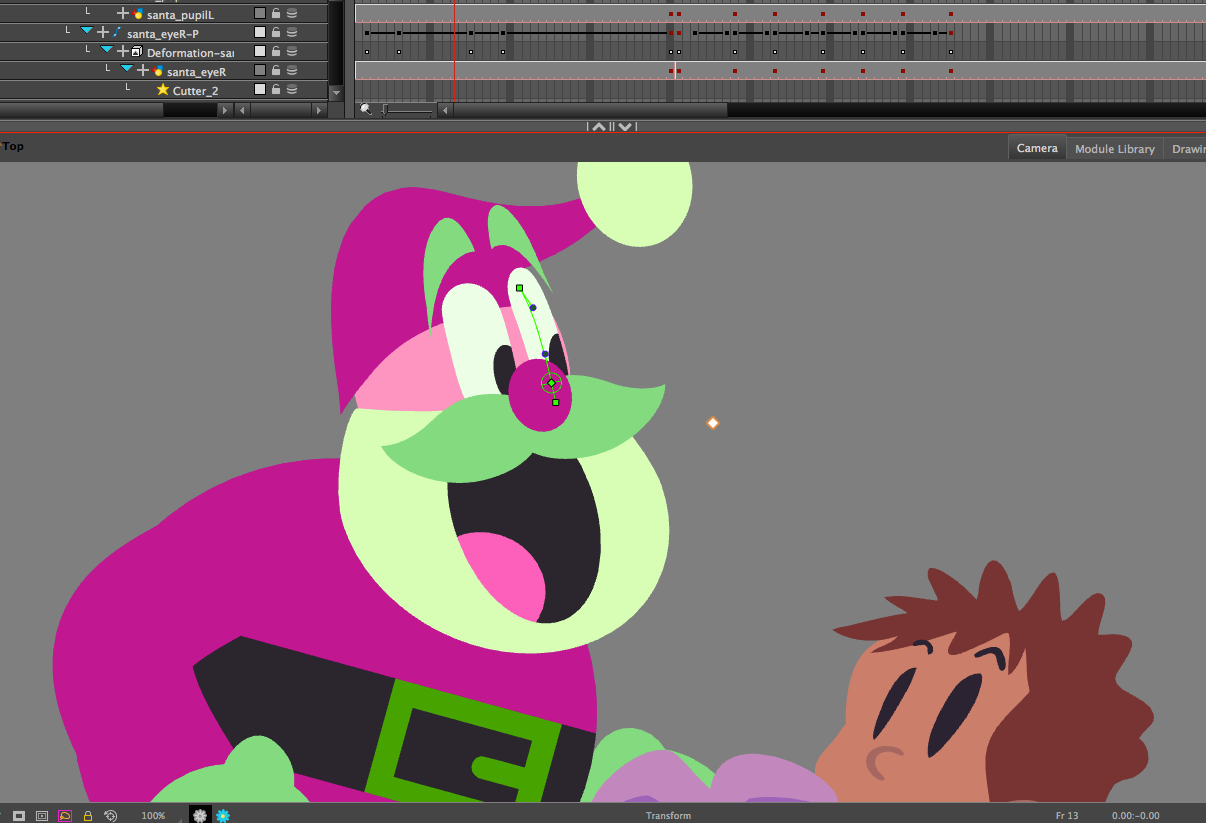Click the peg icon on santa_eyeR-P
Screen dimensions: 1206x823
(x=117, y=33)
